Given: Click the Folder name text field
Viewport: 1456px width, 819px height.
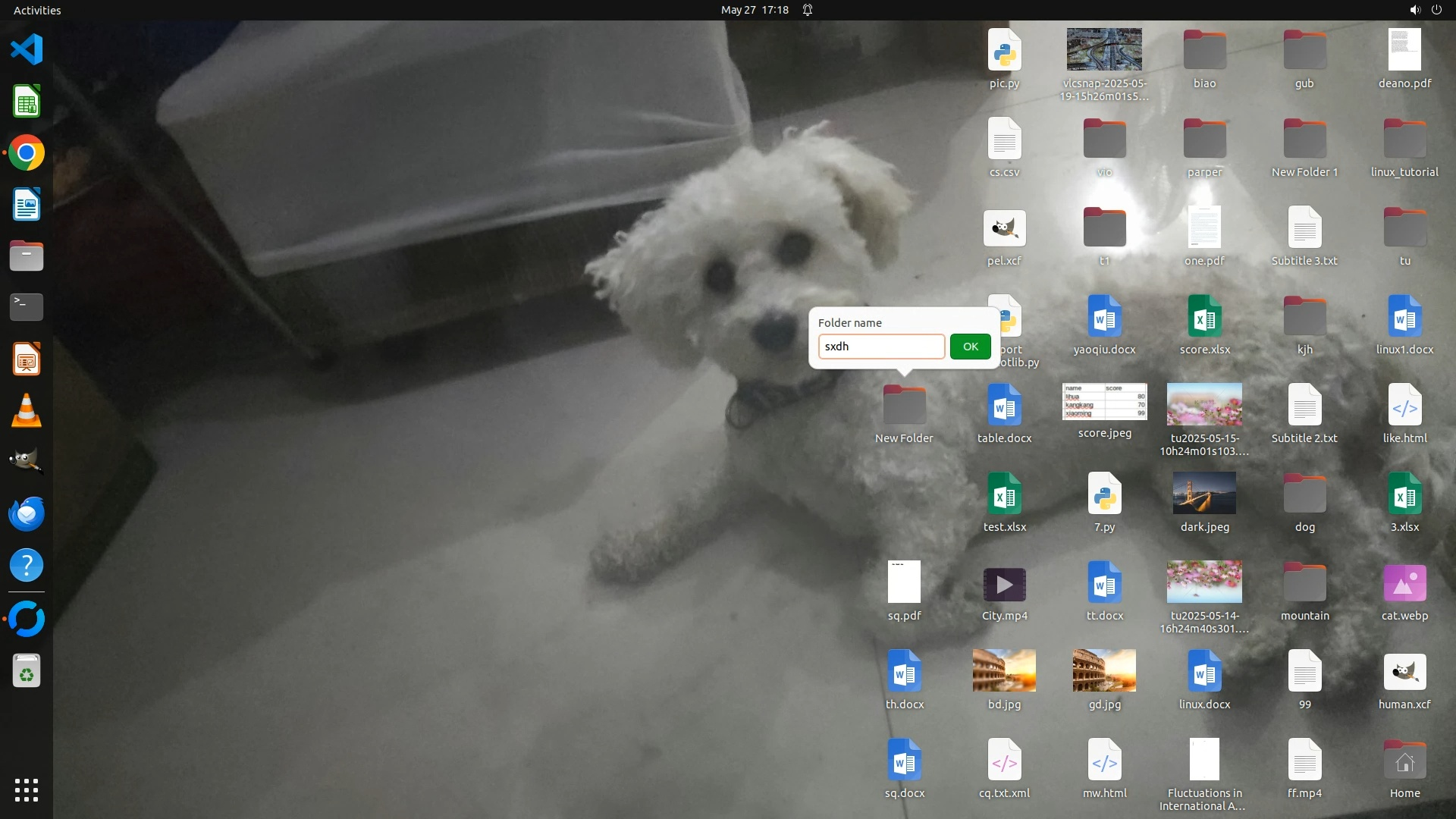Looking at the screenshot, I should coord(881,347).
